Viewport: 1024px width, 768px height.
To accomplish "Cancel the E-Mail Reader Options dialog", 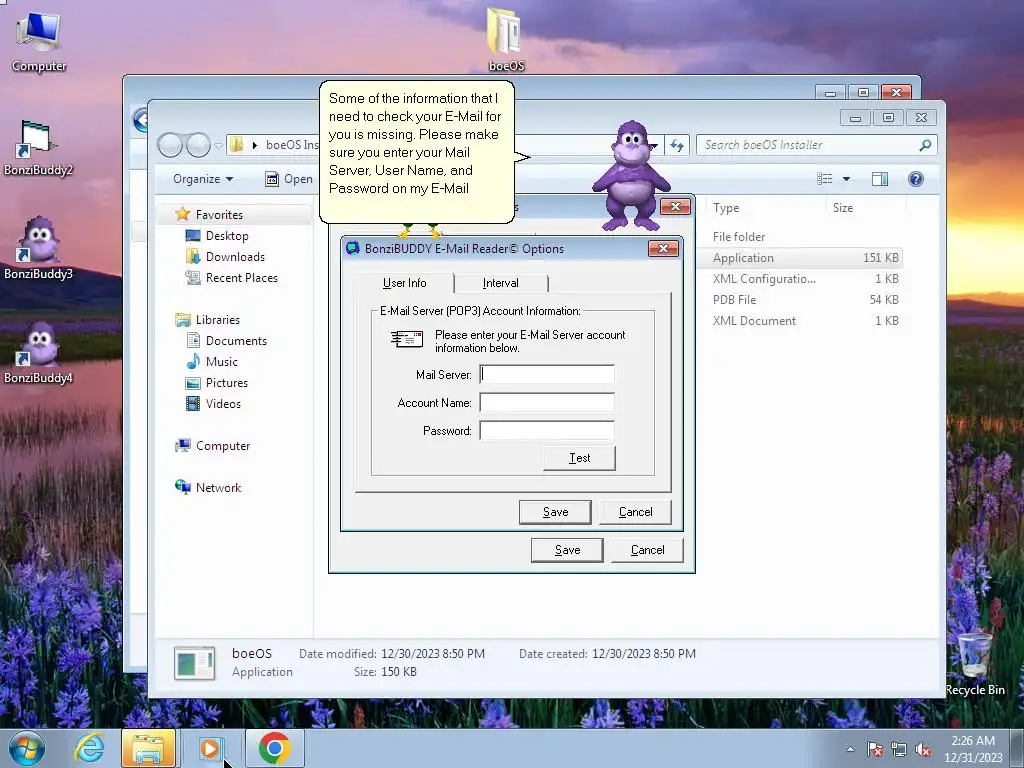I will [x=635, y=512].
